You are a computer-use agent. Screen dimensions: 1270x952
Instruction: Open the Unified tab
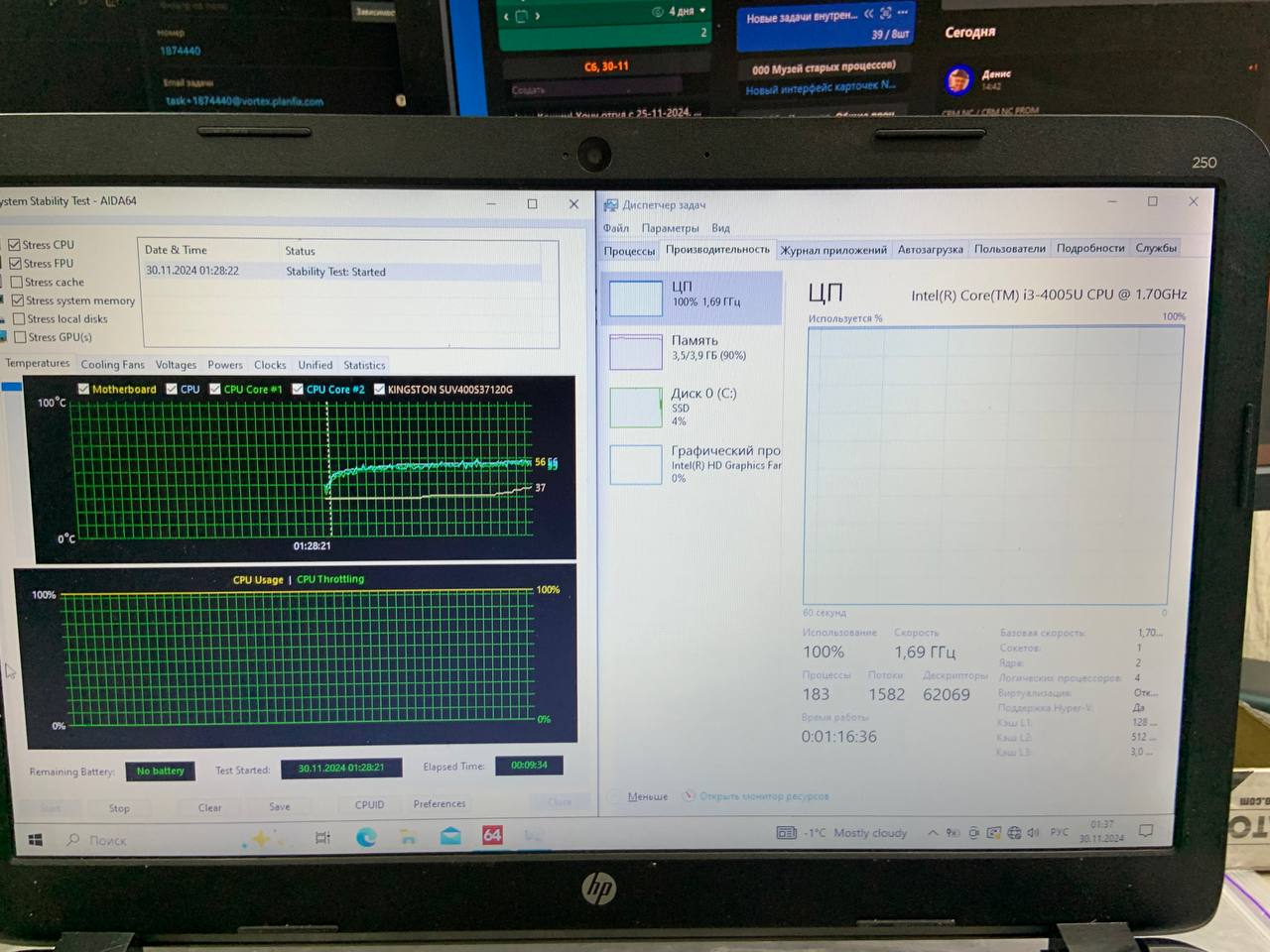pyautogui.click(x=316, y=365)
